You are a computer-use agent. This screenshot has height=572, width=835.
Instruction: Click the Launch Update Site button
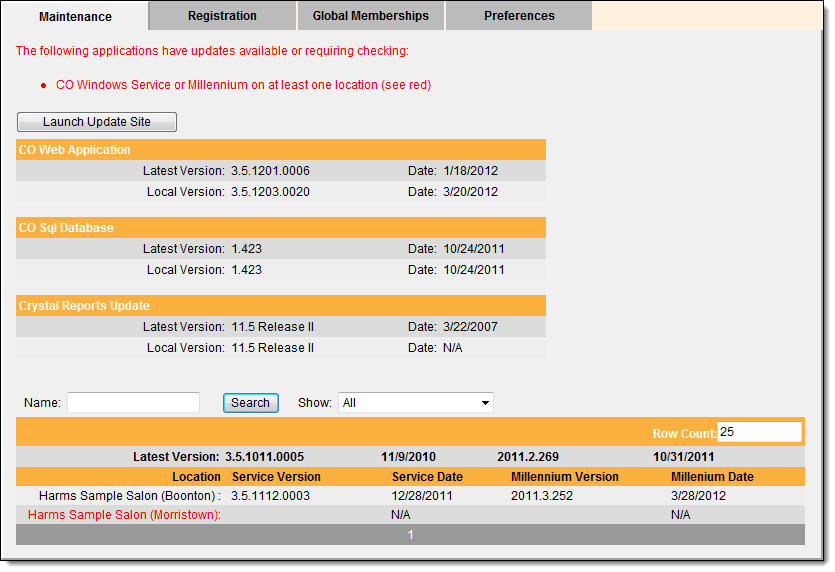pyautogui.click(x=97, y=122)
